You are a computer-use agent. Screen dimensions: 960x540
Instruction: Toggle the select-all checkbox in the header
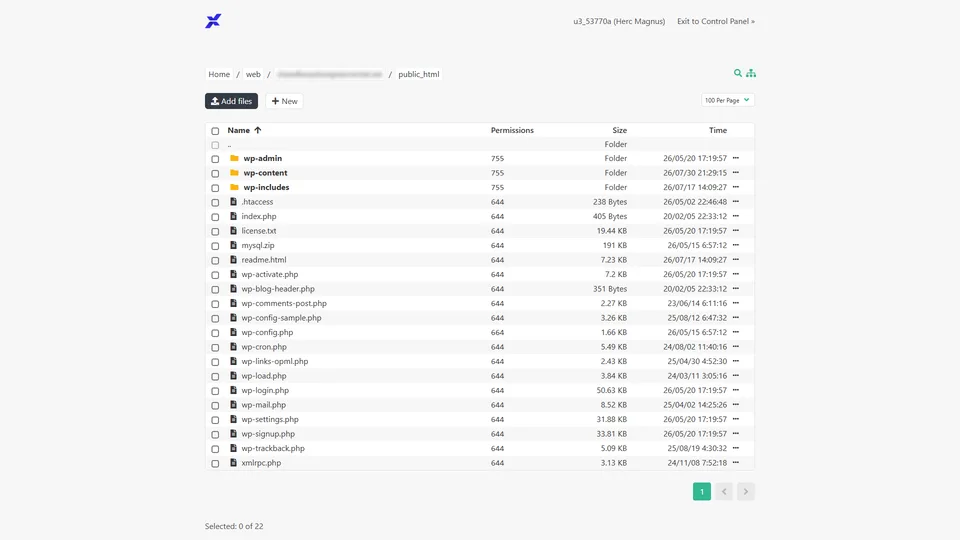tap(215, 131)
